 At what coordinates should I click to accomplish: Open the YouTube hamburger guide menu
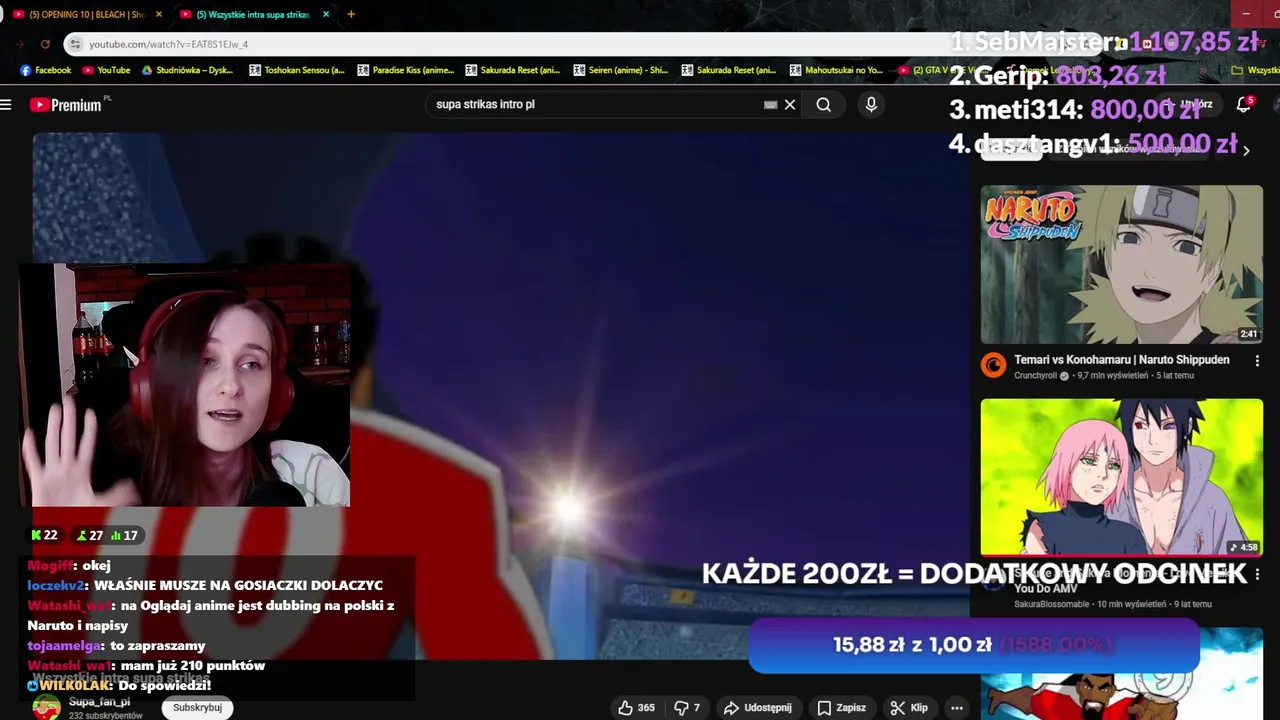coord(6,105)
